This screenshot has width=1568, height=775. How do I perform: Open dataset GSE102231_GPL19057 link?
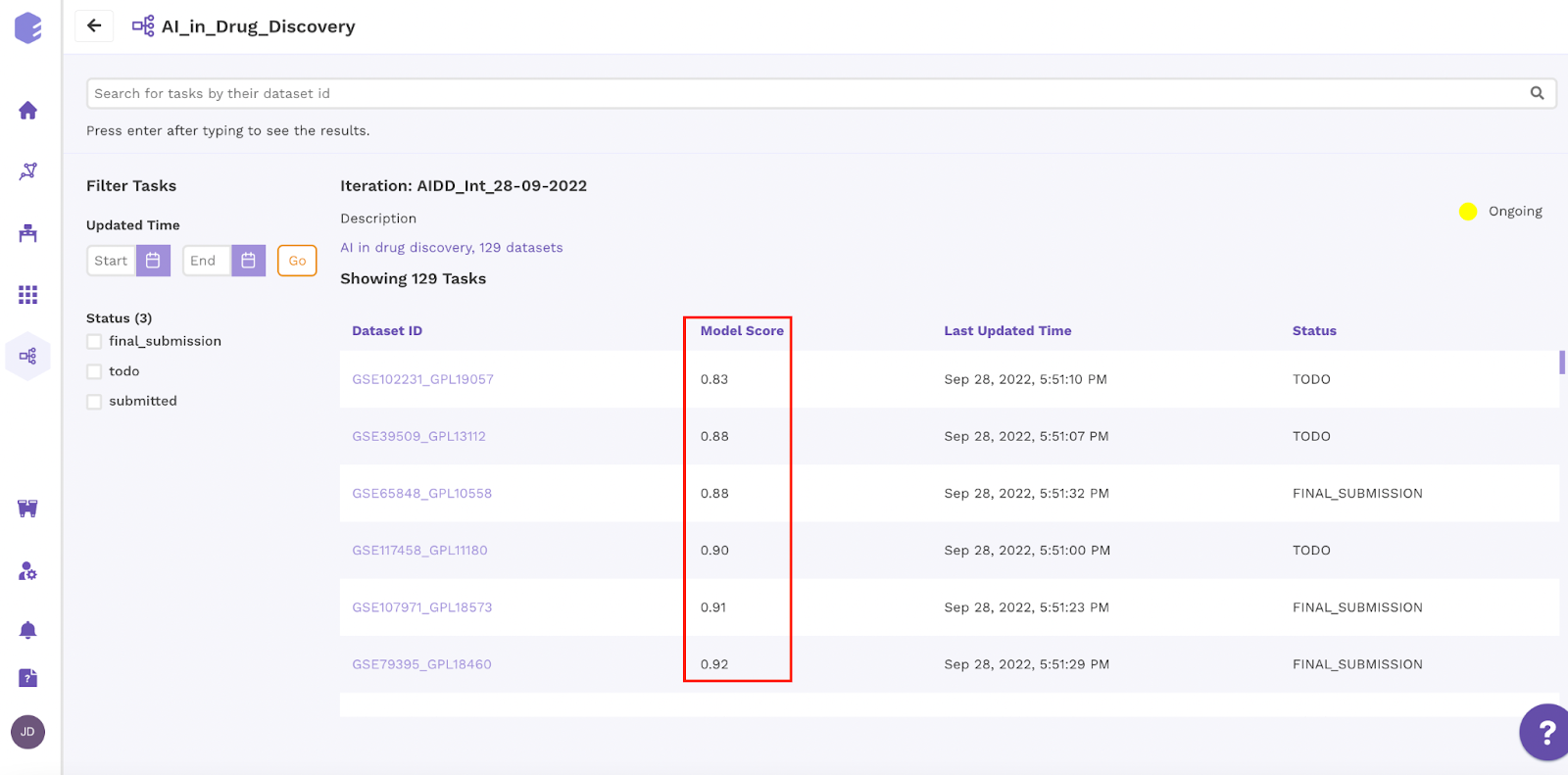pos(422,379)
